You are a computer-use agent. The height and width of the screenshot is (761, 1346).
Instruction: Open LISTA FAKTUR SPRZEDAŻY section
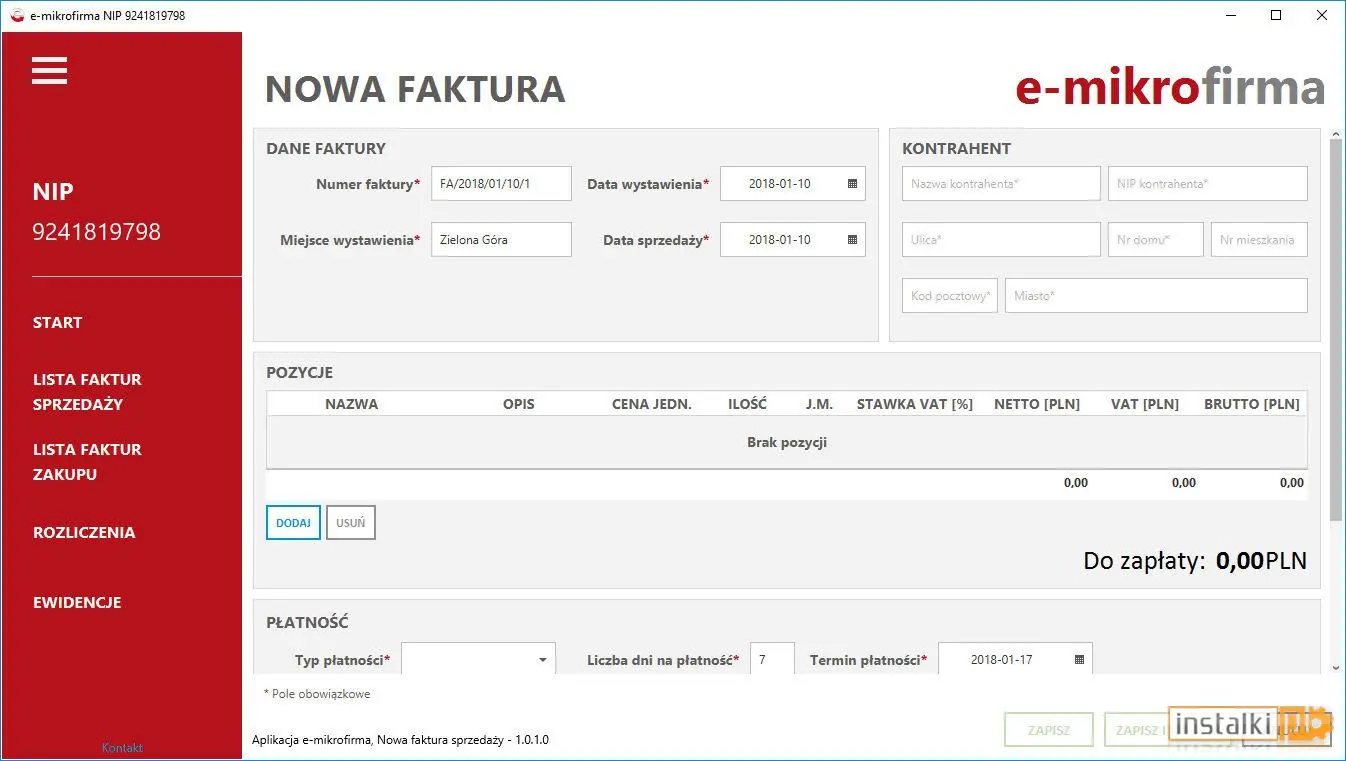pos(87,391)
